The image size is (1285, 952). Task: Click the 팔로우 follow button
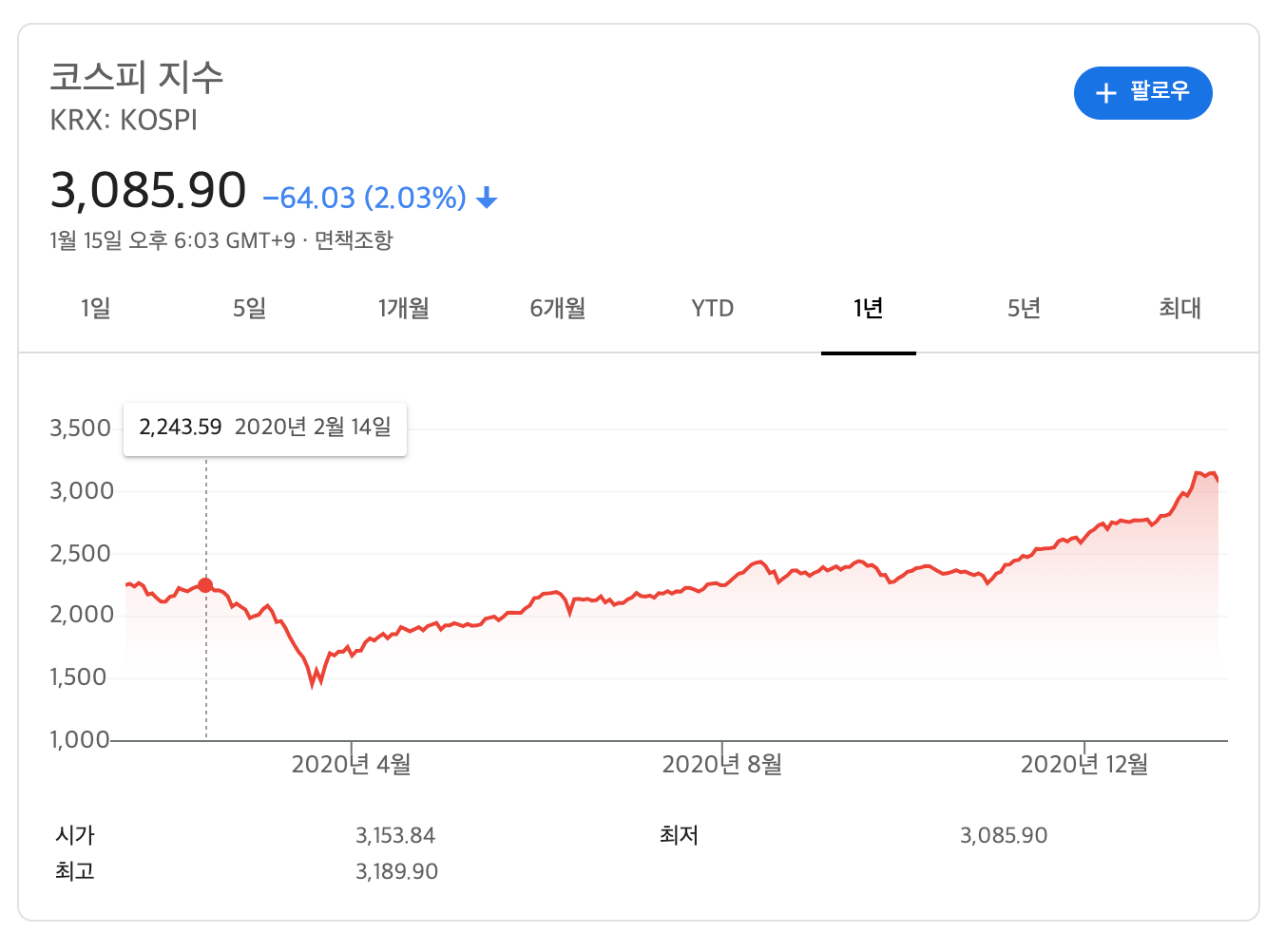point(1142,93)
